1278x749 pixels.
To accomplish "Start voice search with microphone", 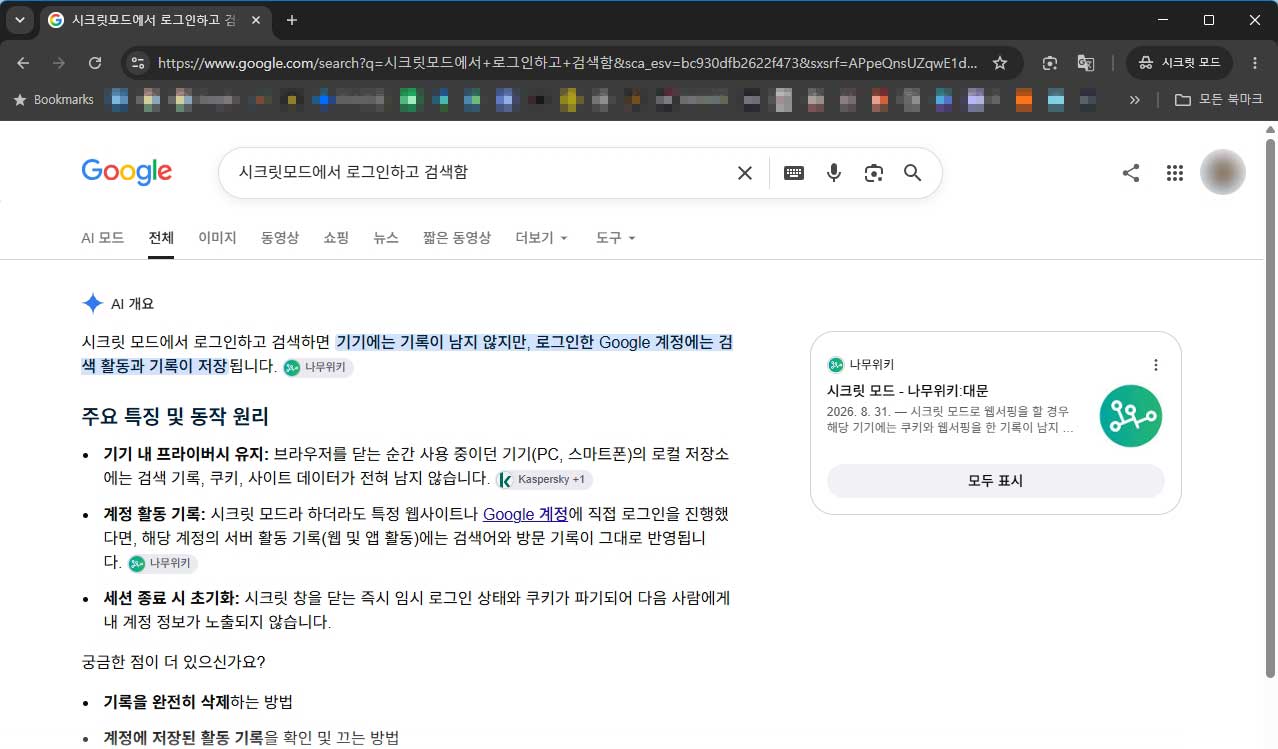I will click(x=834, y=173).
